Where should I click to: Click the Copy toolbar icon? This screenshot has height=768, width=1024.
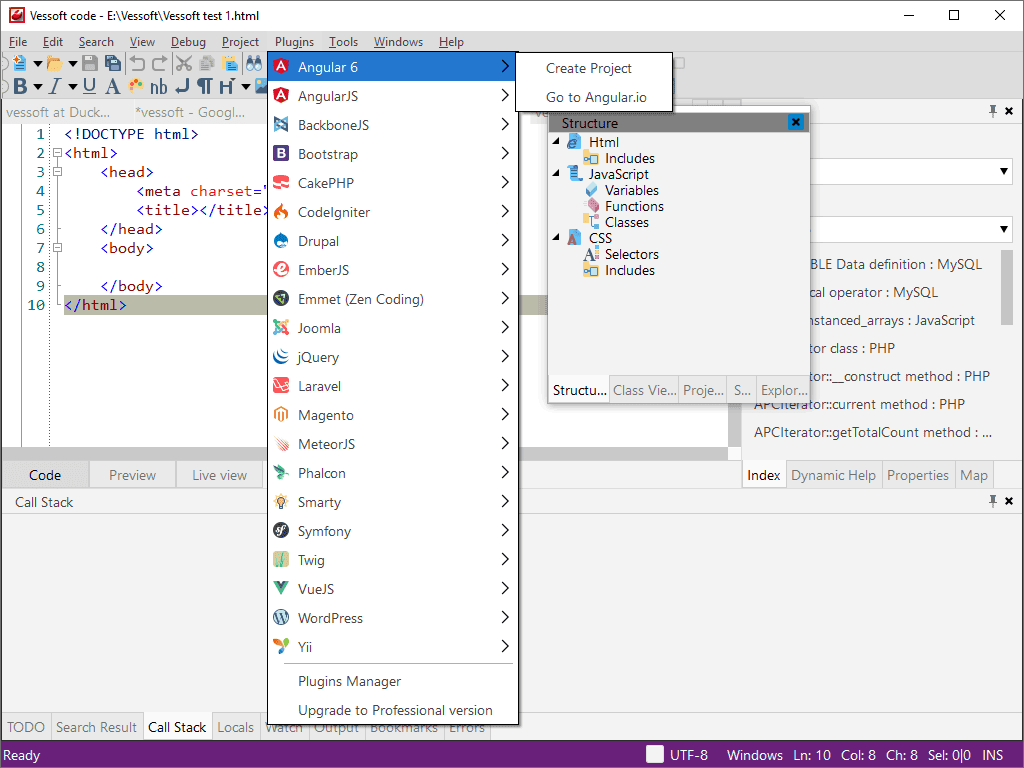207,63
